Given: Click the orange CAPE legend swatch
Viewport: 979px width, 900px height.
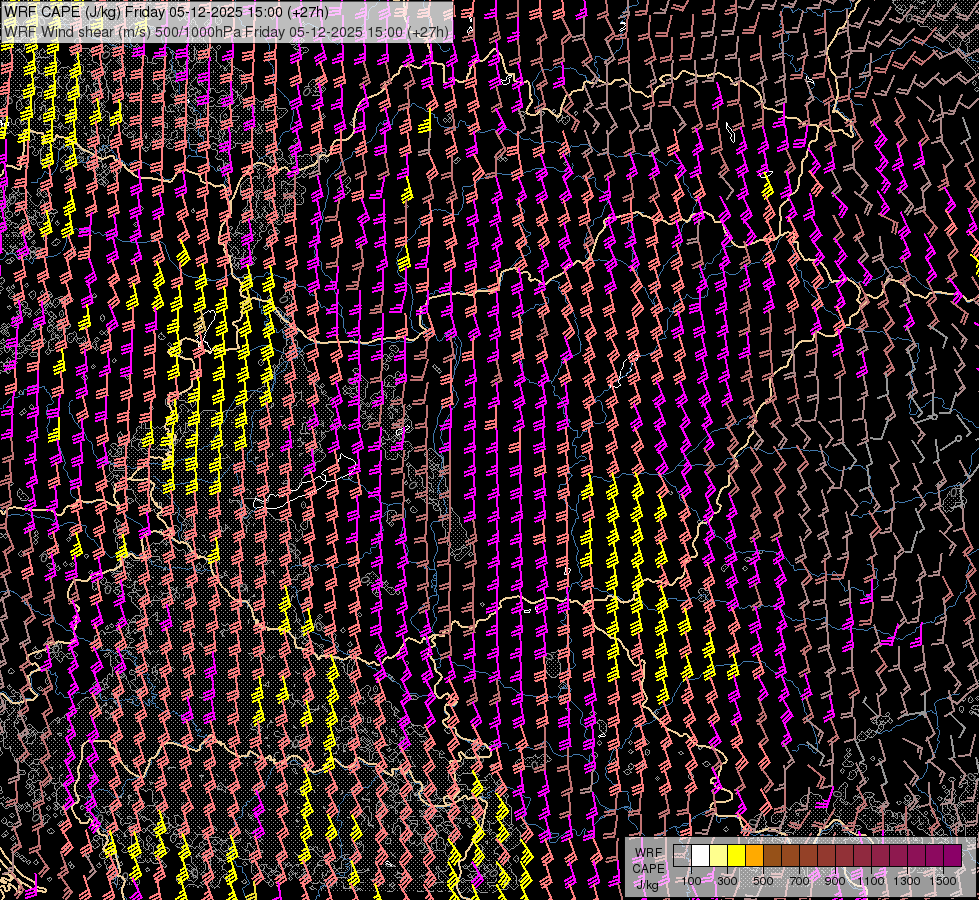Looking at the screenshot, I should click(754, 856).
